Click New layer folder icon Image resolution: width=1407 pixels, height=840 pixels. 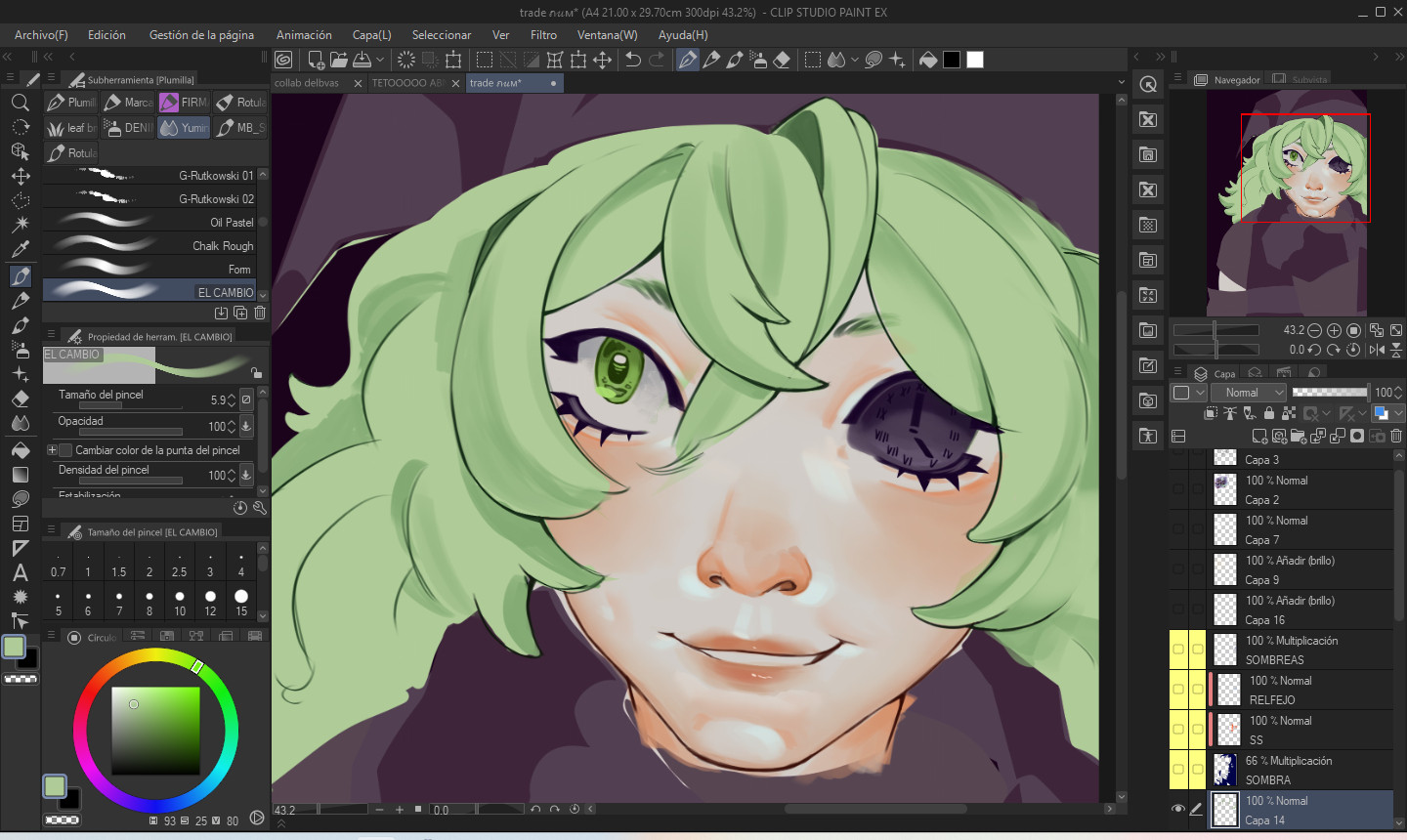tap(1299, 436)
